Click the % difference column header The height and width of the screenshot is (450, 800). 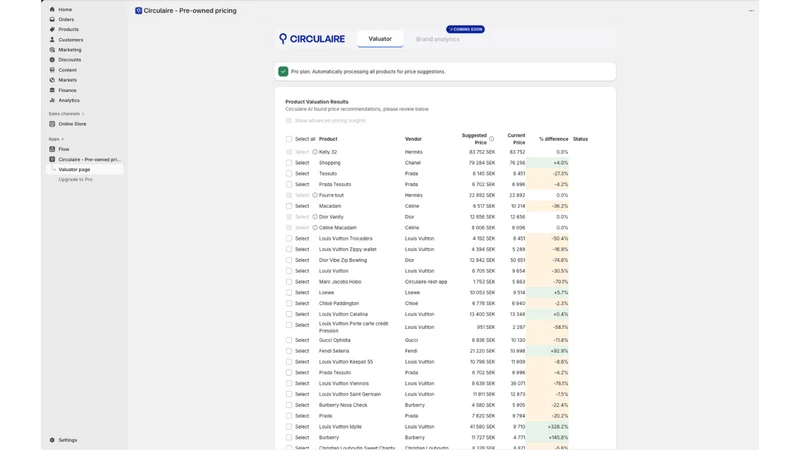click(x=554, y=139)
